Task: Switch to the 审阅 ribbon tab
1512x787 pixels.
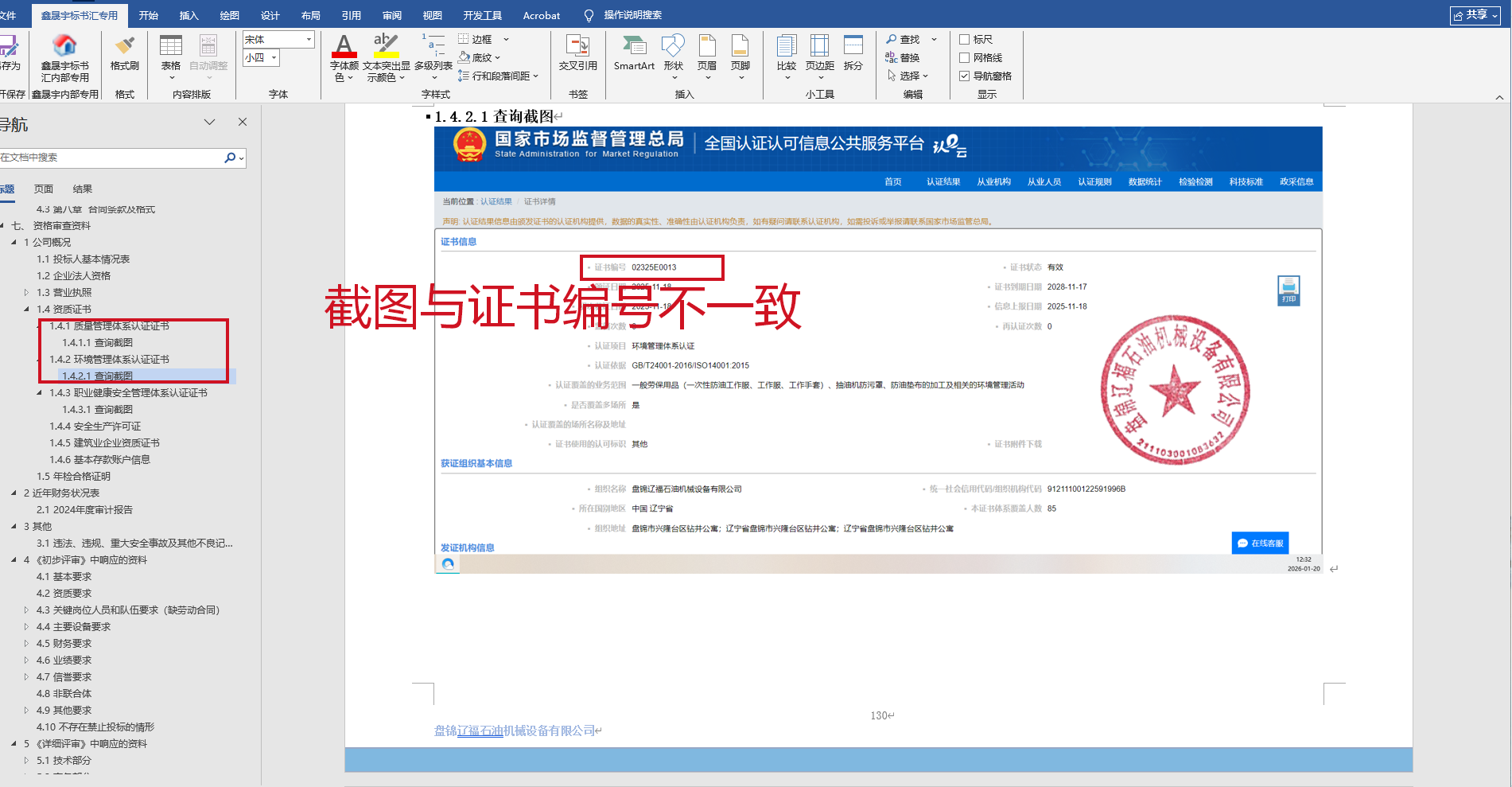Action: coord(392,15)
